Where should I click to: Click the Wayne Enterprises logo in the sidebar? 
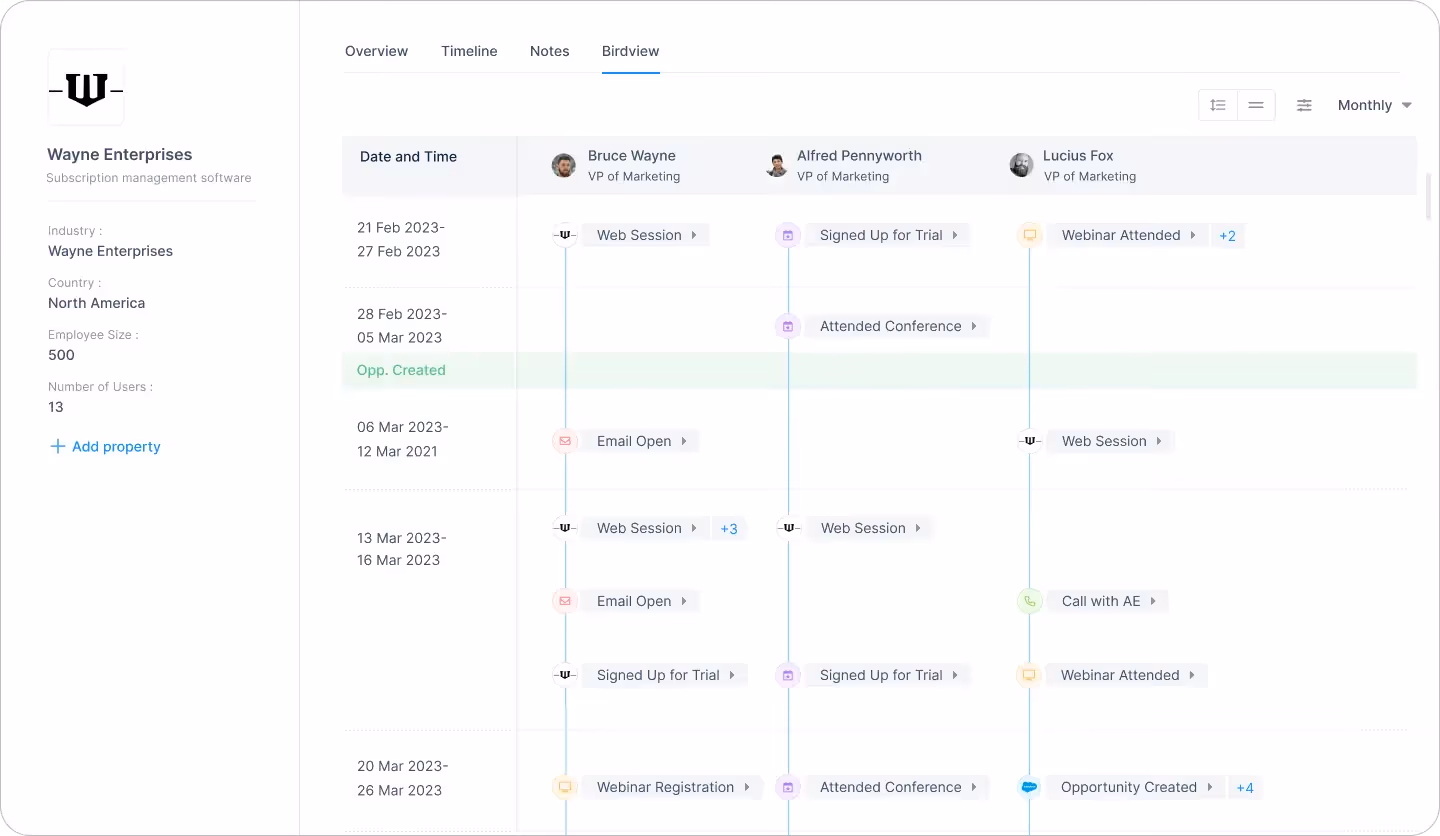86,86
